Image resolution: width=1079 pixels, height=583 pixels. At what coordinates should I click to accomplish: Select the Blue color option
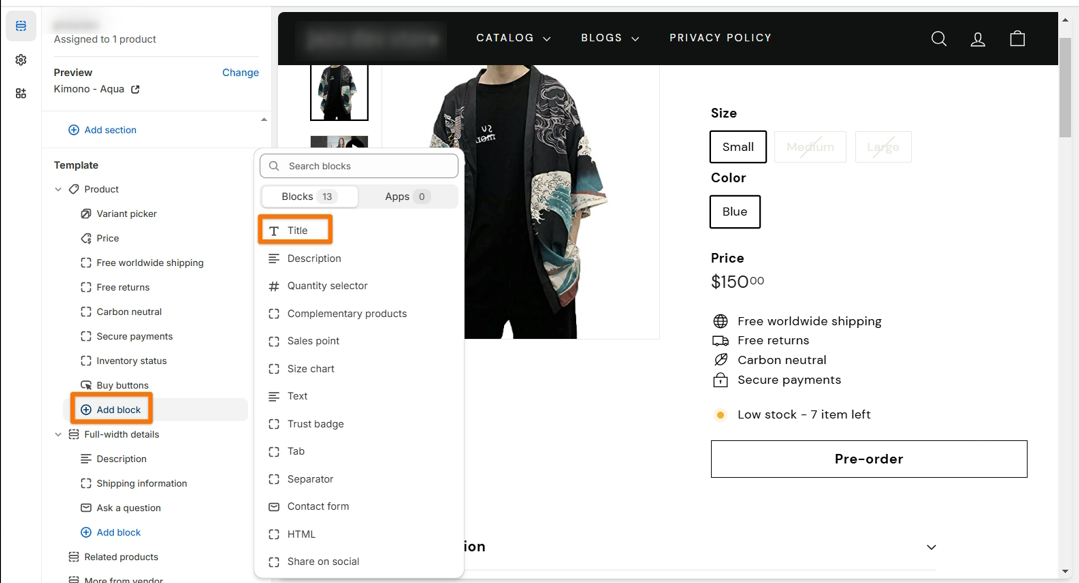click(735, 212)
